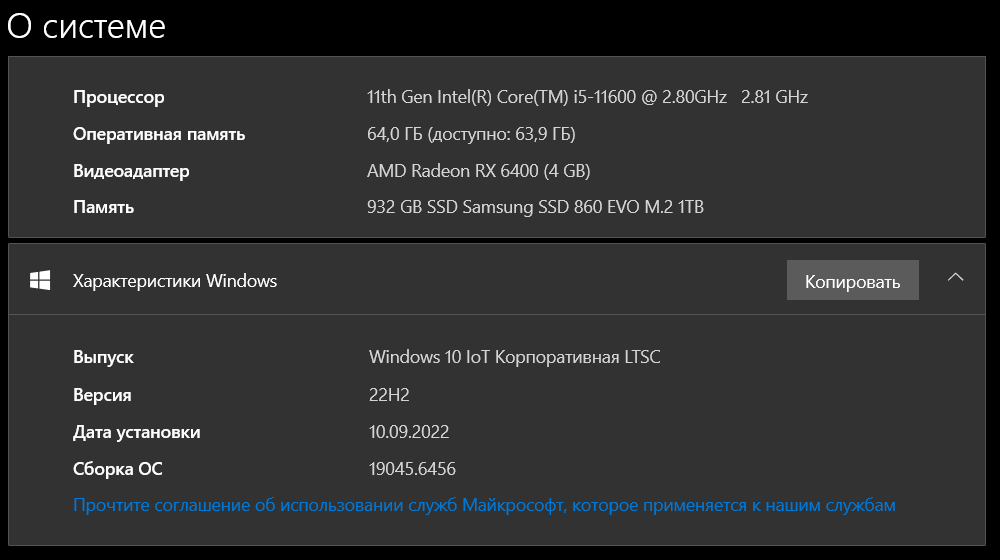Image resolution: width=1000 pixels, height=560 pixels.
Task: Click Windows 10 IoT Корпоративная LTSC text
Action: 514,357
